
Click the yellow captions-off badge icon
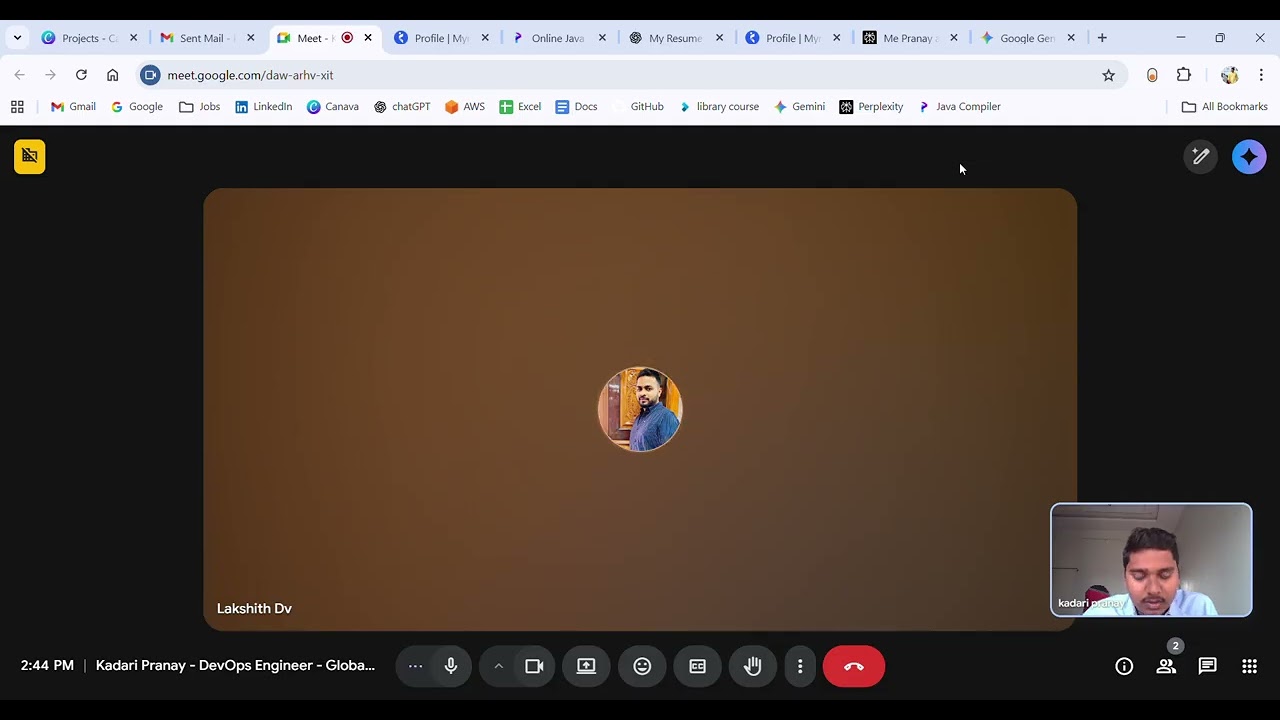pos(30,156)
